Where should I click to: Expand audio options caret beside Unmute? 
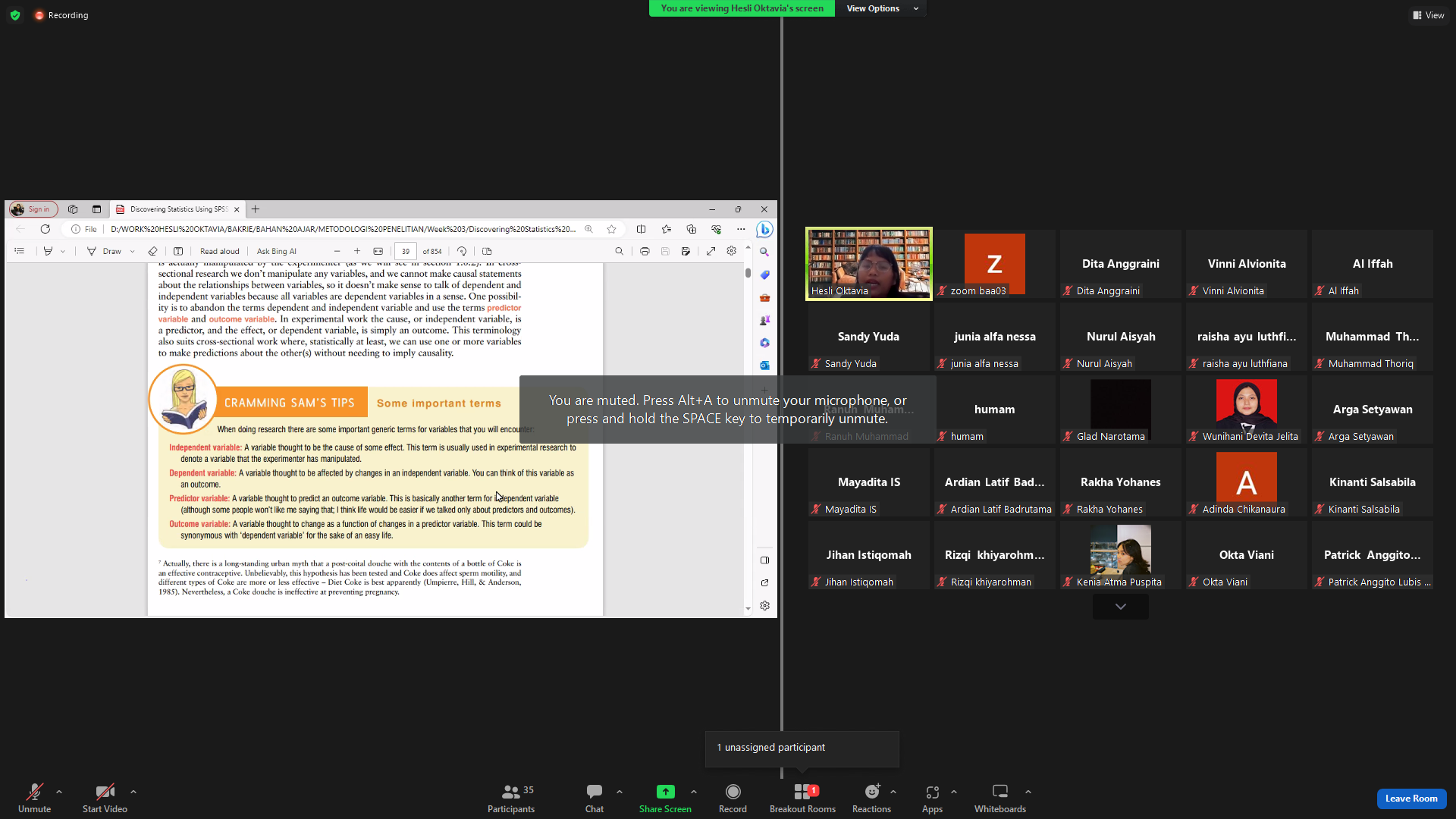click(x=59, y=792)
